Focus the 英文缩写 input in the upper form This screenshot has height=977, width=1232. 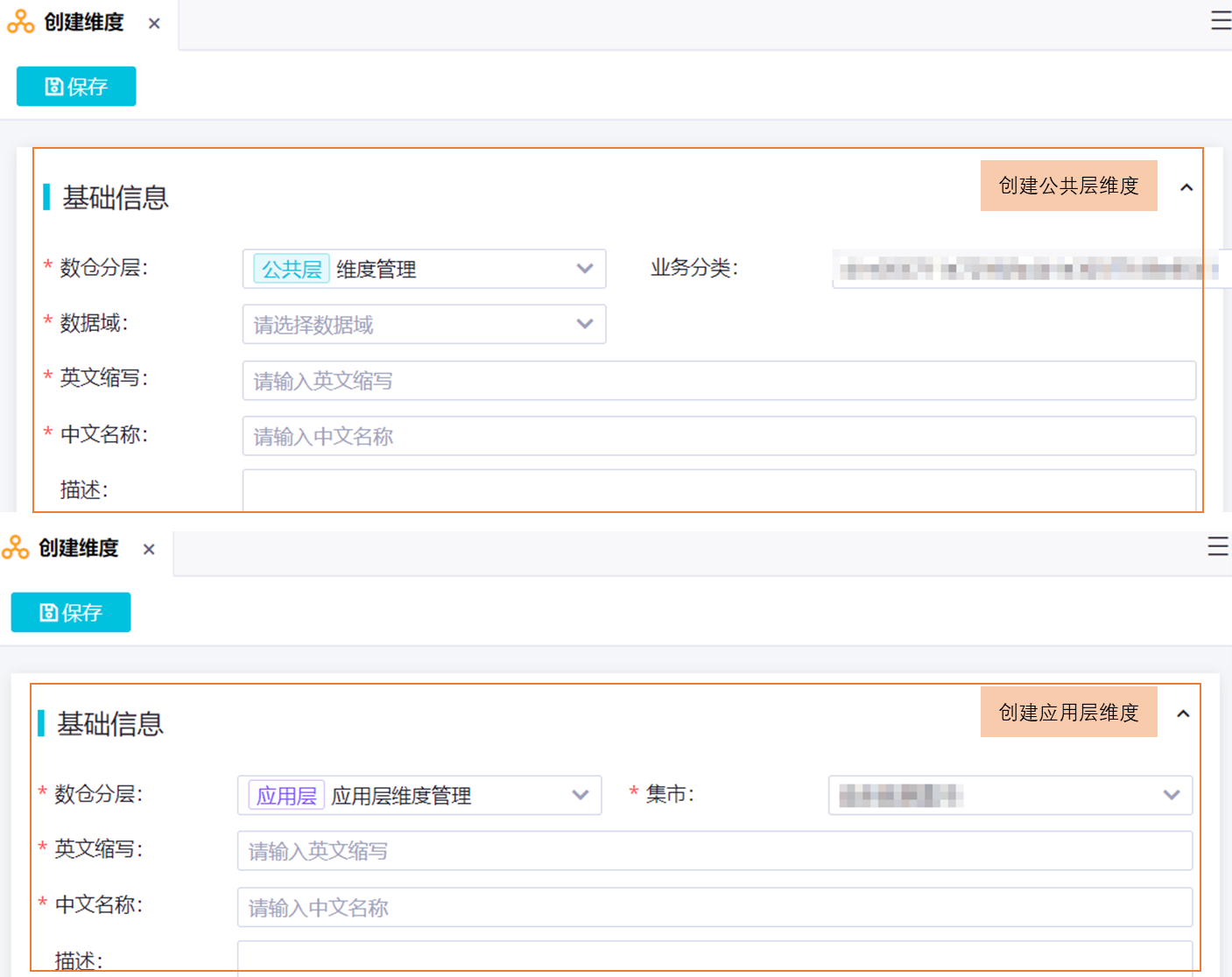(x=719, y=381)
